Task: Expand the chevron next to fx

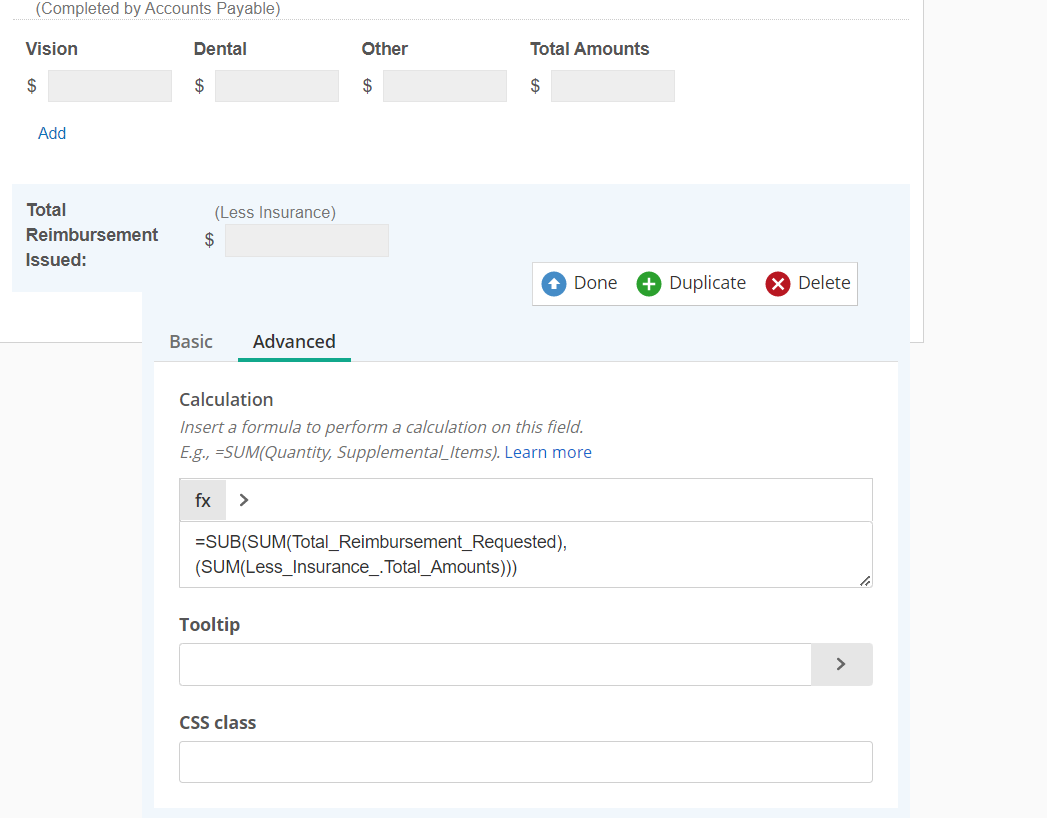Action: (x=244, y=500)
